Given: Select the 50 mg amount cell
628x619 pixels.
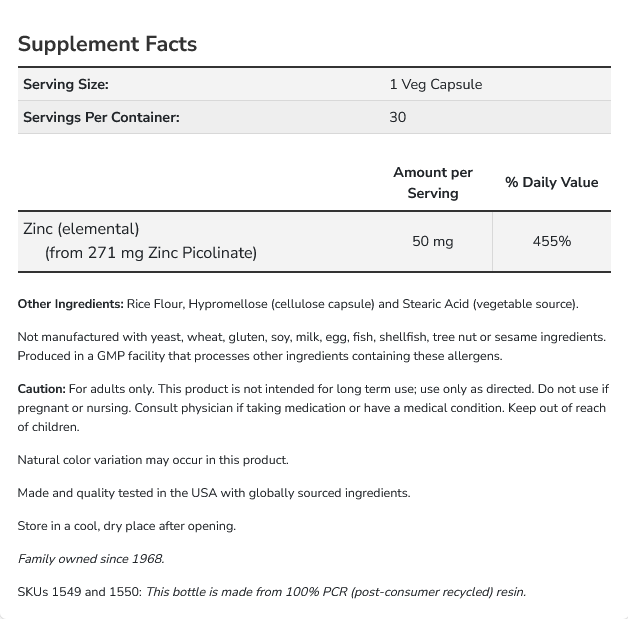Looking at the screenshot, I should tap(432, 241).
